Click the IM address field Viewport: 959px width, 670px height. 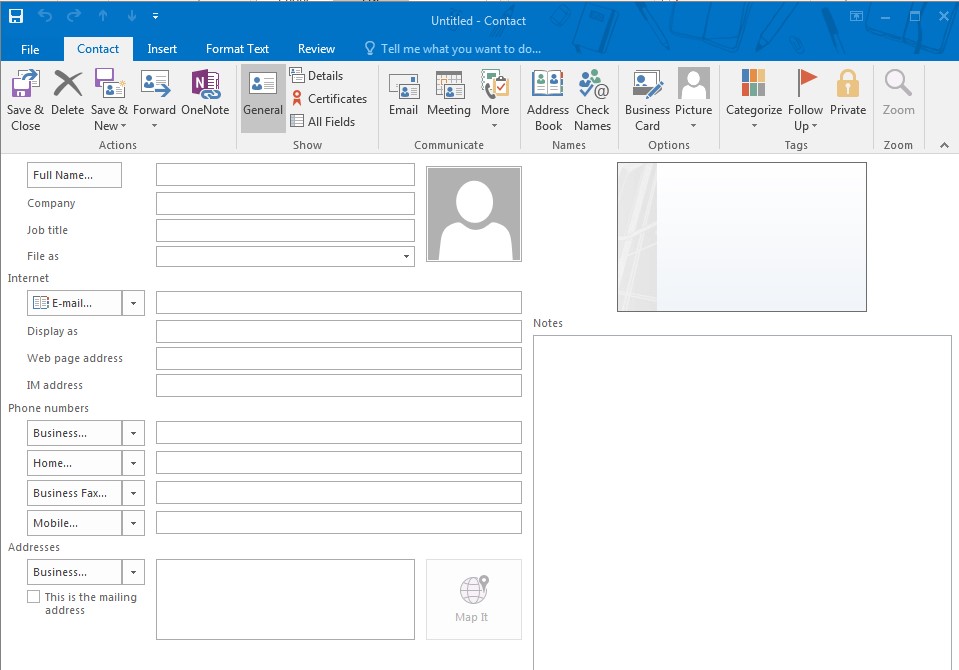pyautogui.click(x=339, y=385)
